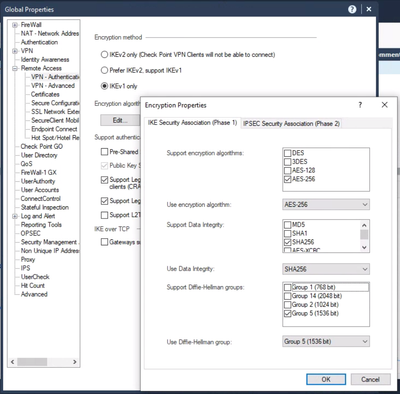The image size is (400, 394).
Task: Select IKEv2 only radio button
Action: [x=104, y=55]
